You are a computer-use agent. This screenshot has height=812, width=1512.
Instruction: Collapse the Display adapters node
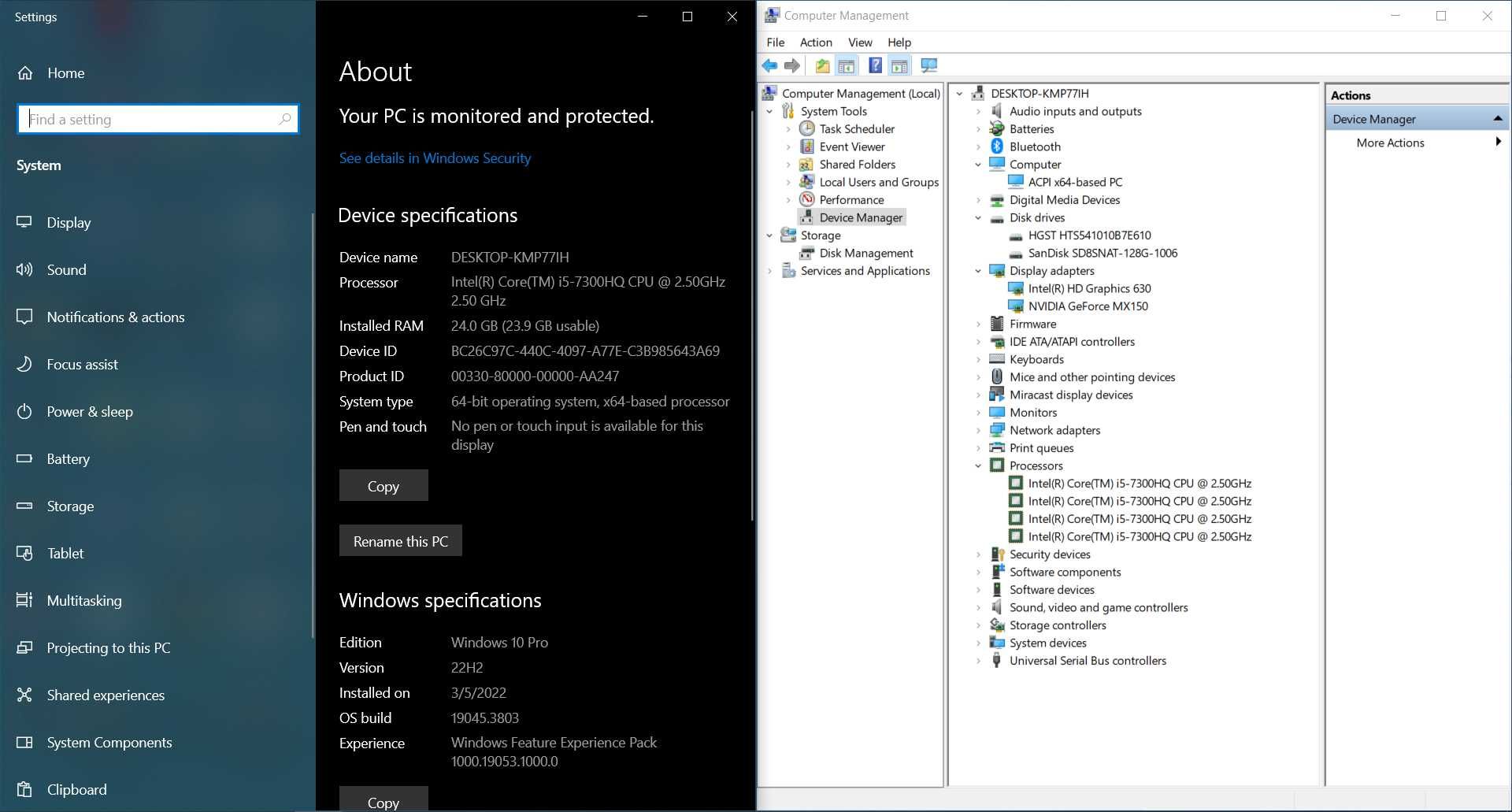point(978,271)
